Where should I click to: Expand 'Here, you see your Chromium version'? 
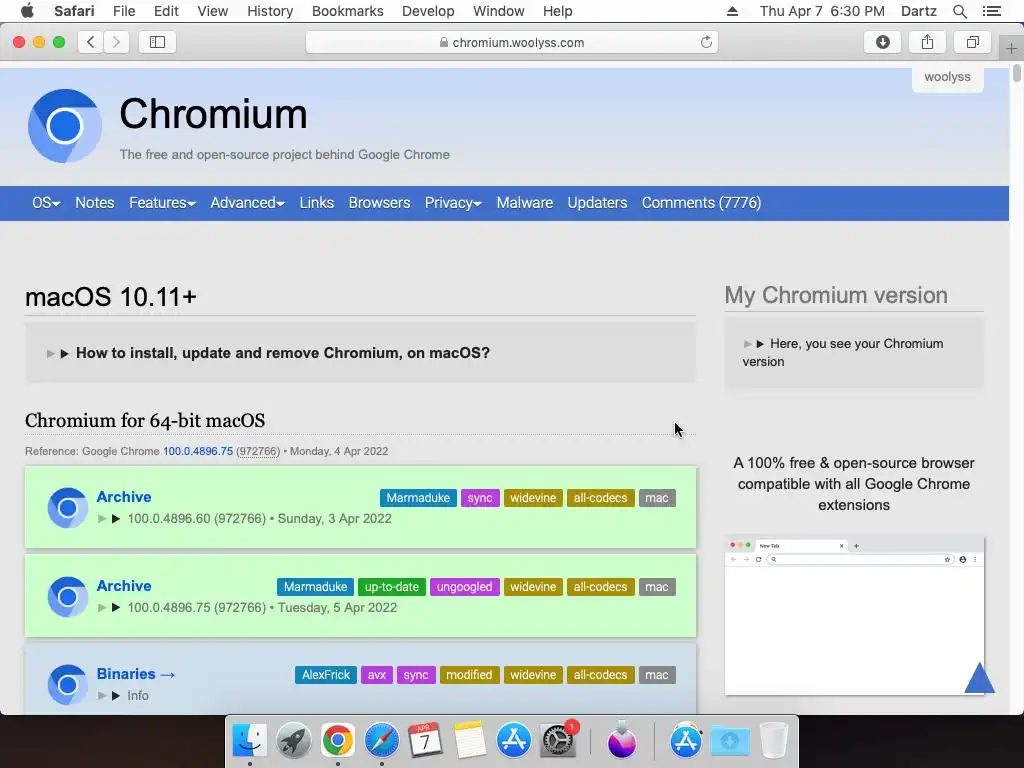click(843, 353)
